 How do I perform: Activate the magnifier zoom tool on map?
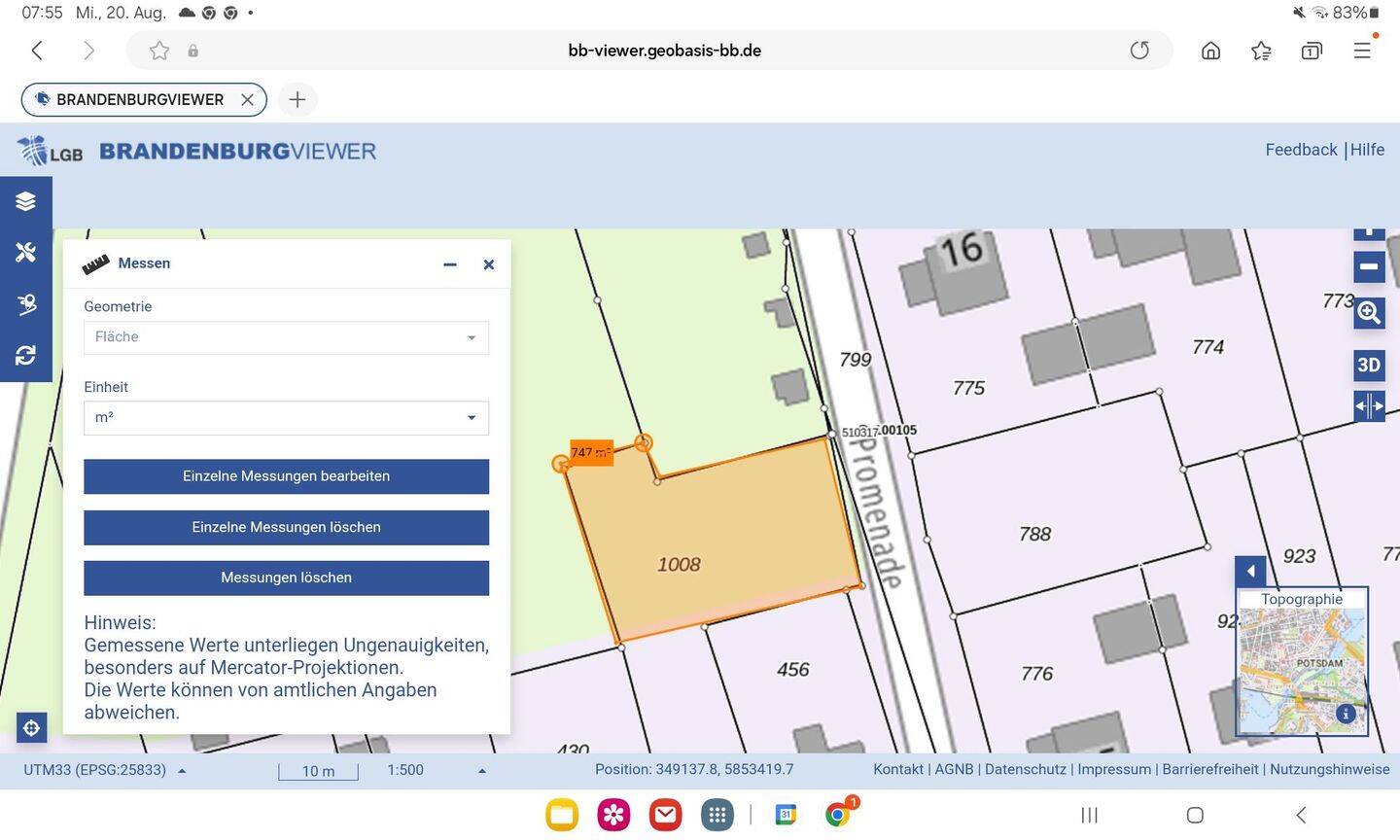1369,313
